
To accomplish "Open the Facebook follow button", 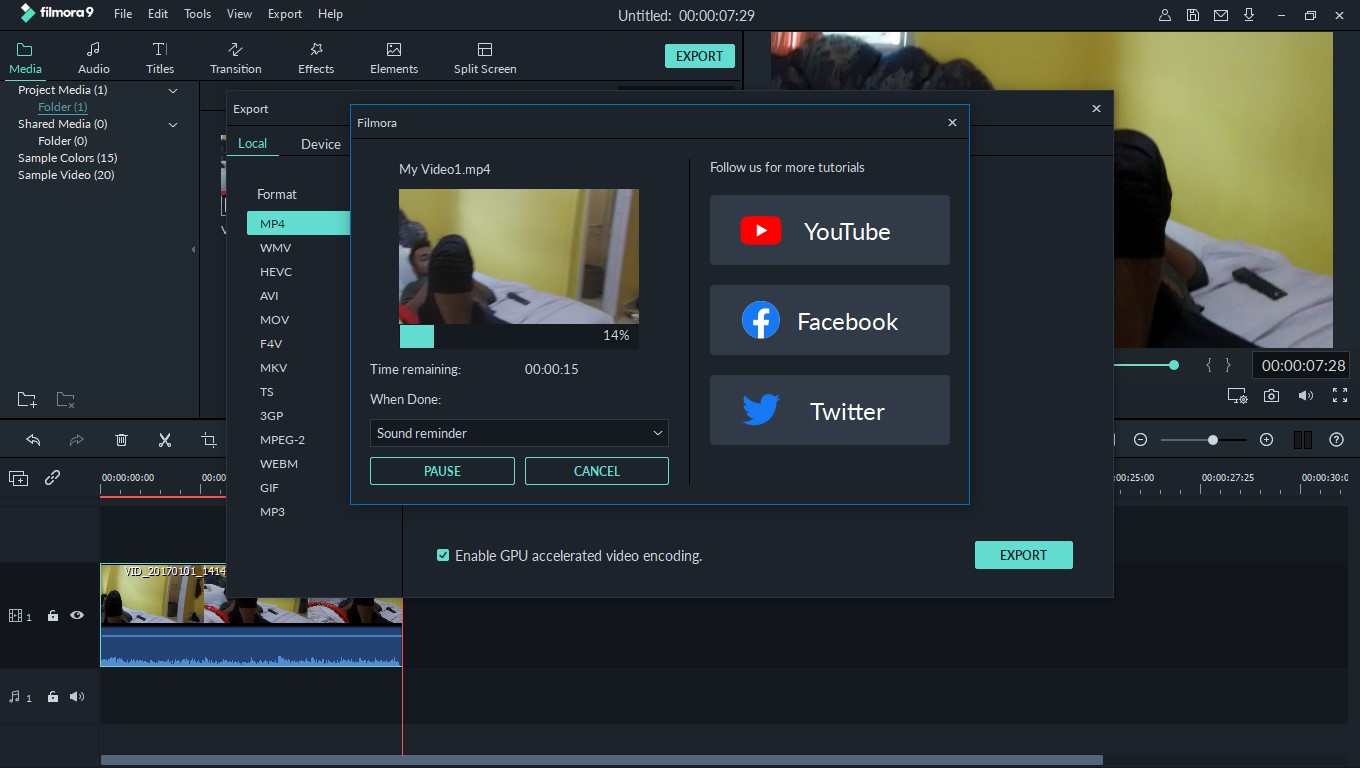I will [x=830, y=320].
